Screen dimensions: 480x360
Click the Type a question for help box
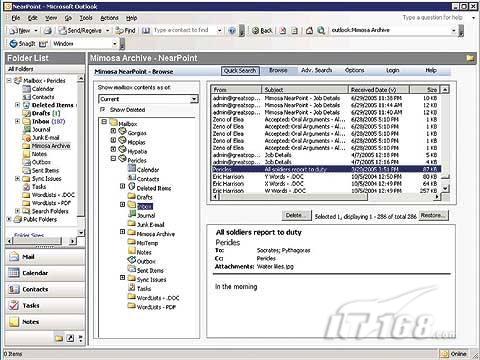pos(433,17)
